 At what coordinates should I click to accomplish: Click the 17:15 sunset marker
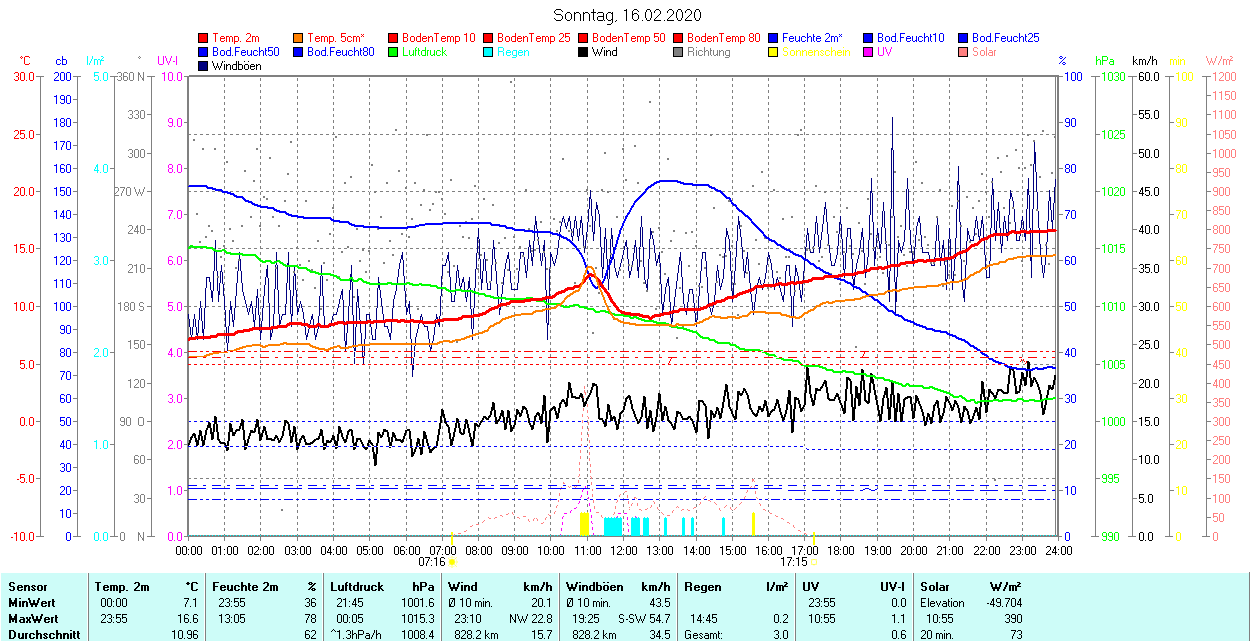point(794,562)
